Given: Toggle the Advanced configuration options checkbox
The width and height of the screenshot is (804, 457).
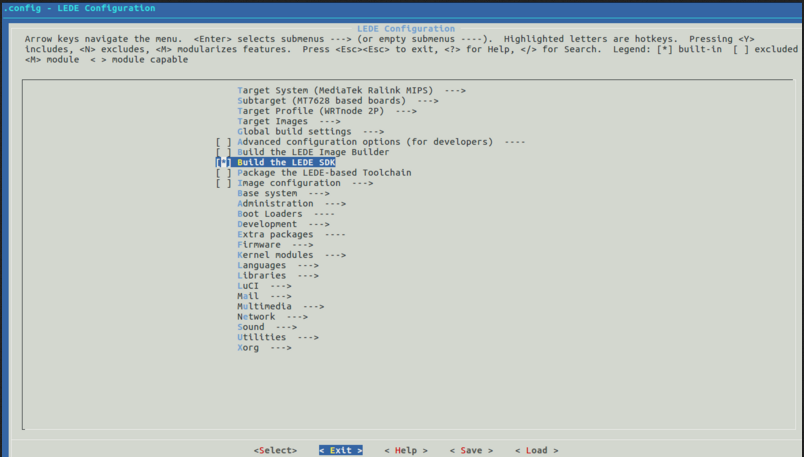Looking at the screenshot, I should click(223, 142).
